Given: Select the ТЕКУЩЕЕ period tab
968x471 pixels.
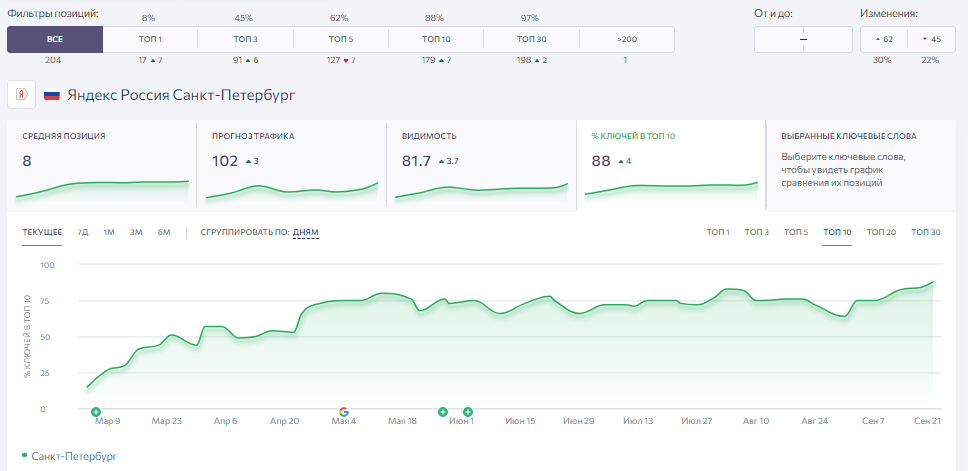Looking at the screenshot, I should (x=42, y=233).
